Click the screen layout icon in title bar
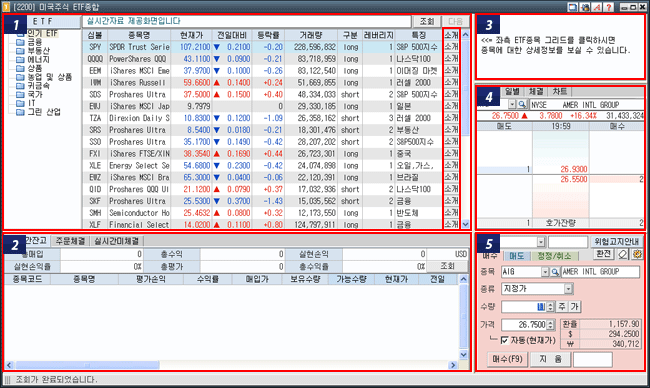650x388 pixels. click(x=572, y=7)
